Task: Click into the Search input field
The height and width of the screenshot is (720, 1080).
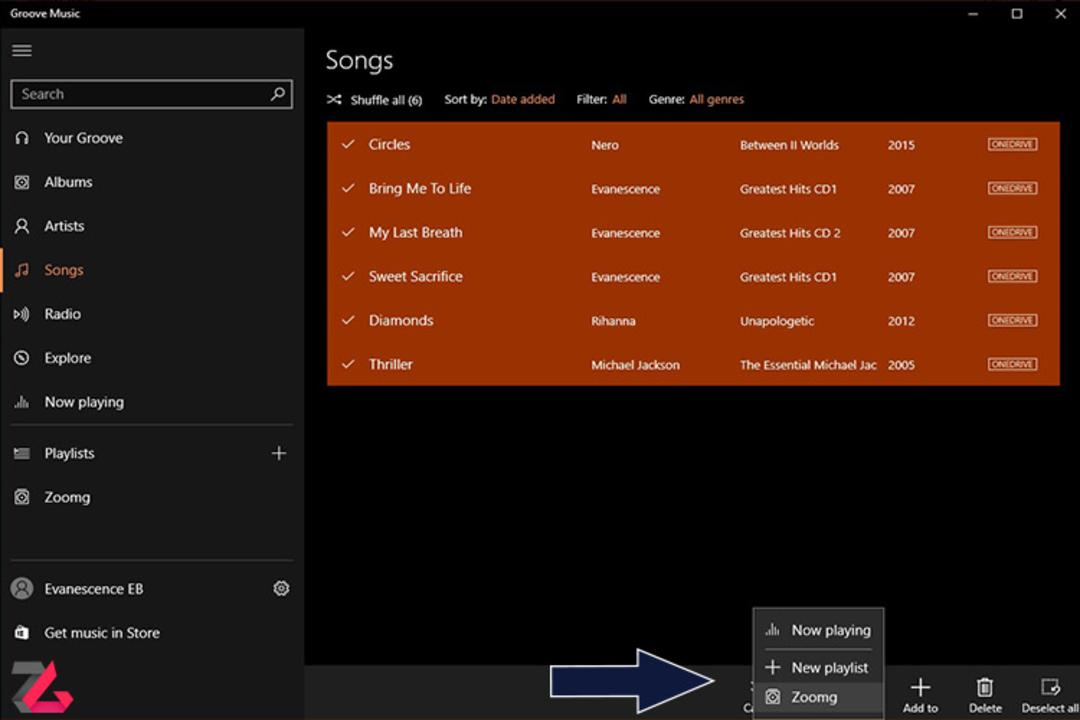Action: [152, 94]
